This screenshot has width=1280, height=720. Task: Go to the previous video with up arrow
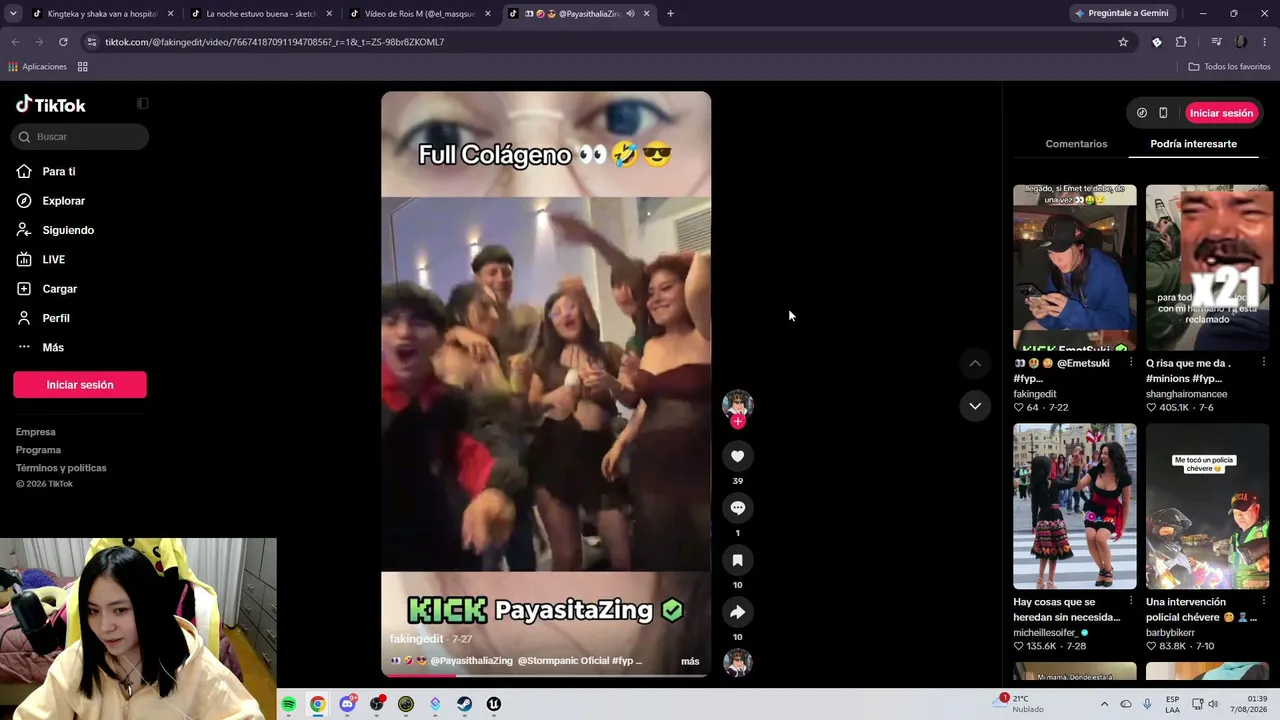pos(975,363)
